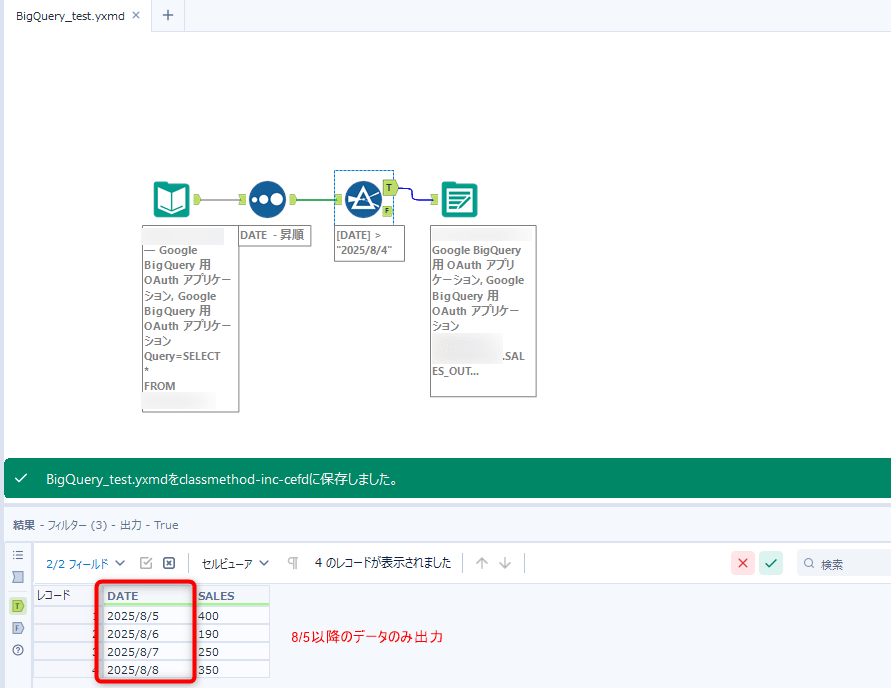Viewport: 891px width, 688px height.
Task: Open the 2/2 フィールド dropdown
Action: click(x=85, y=562)
